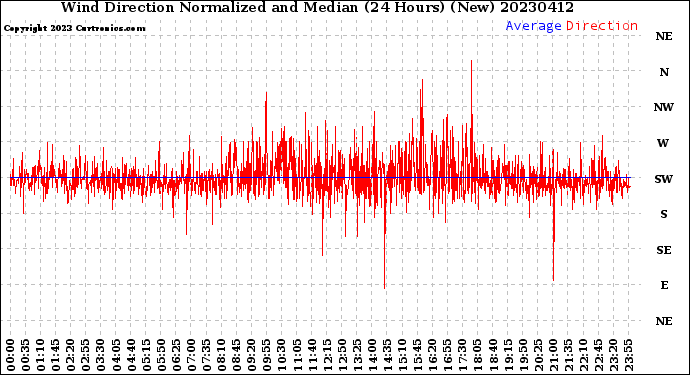690x375 pixels.
Task: Click the 01:10 time axis label
Action: click(x=41, y=355)
